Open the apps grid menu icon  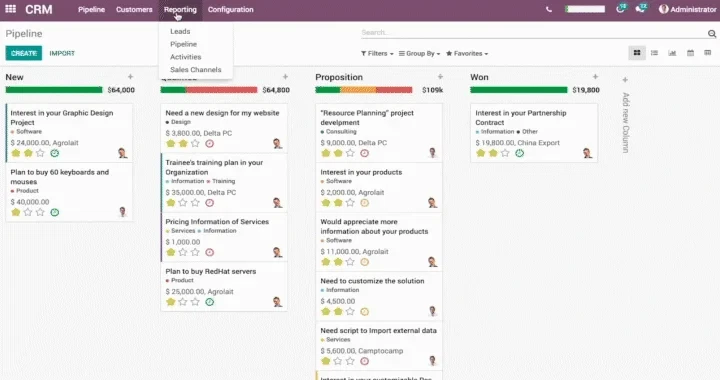pos(11,9)
